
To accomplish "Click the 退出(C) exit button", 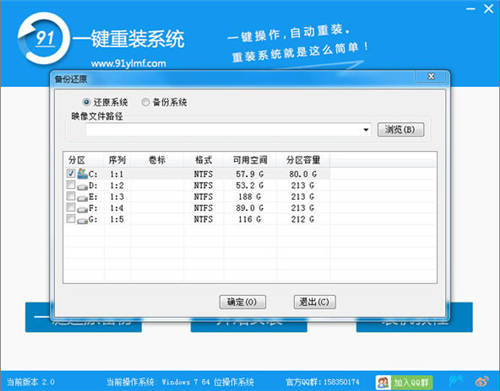I will [314, 302].
